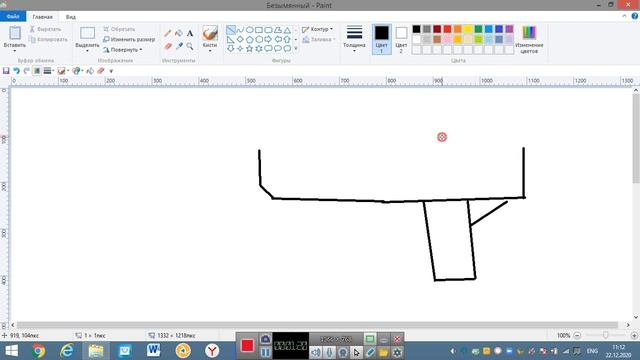Click the vertical scrollbar down arrow
Image resolution: width=640 pixels, height=360 pixels.
(636, 318)
